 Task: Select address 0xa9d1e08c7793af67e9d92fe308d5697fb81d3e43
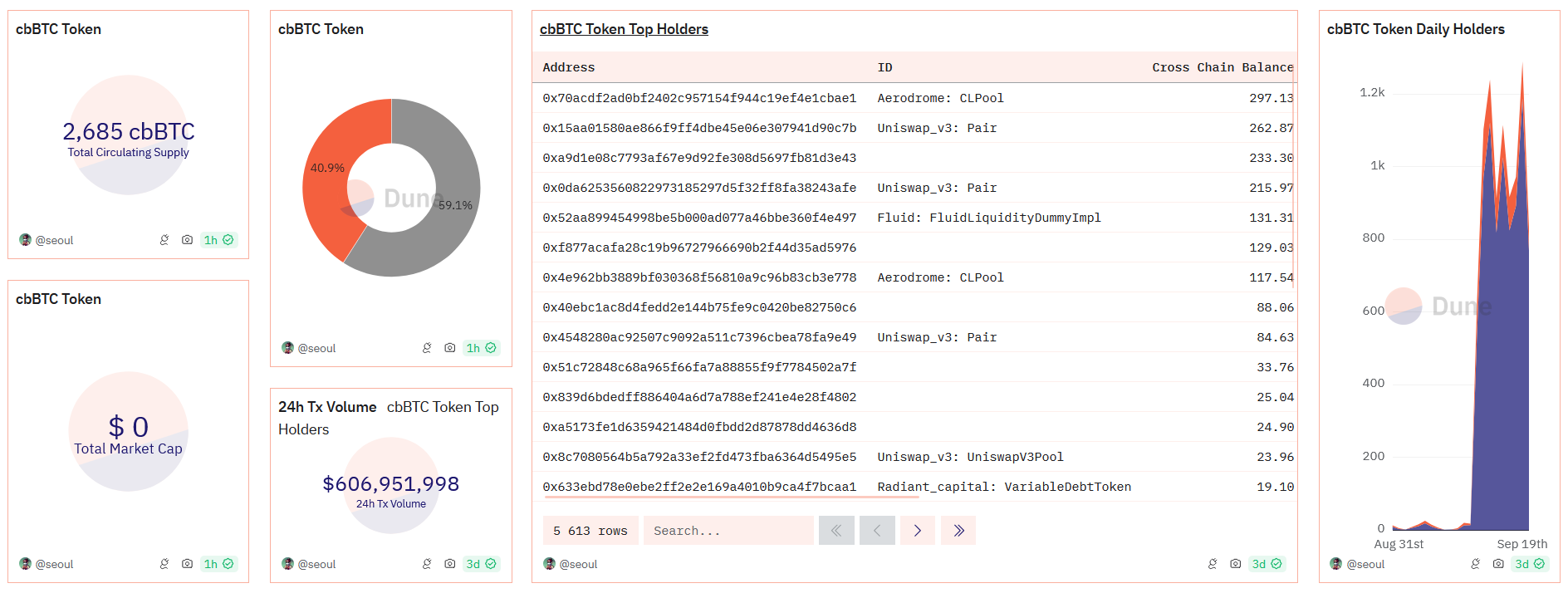[x=699, y=158]
